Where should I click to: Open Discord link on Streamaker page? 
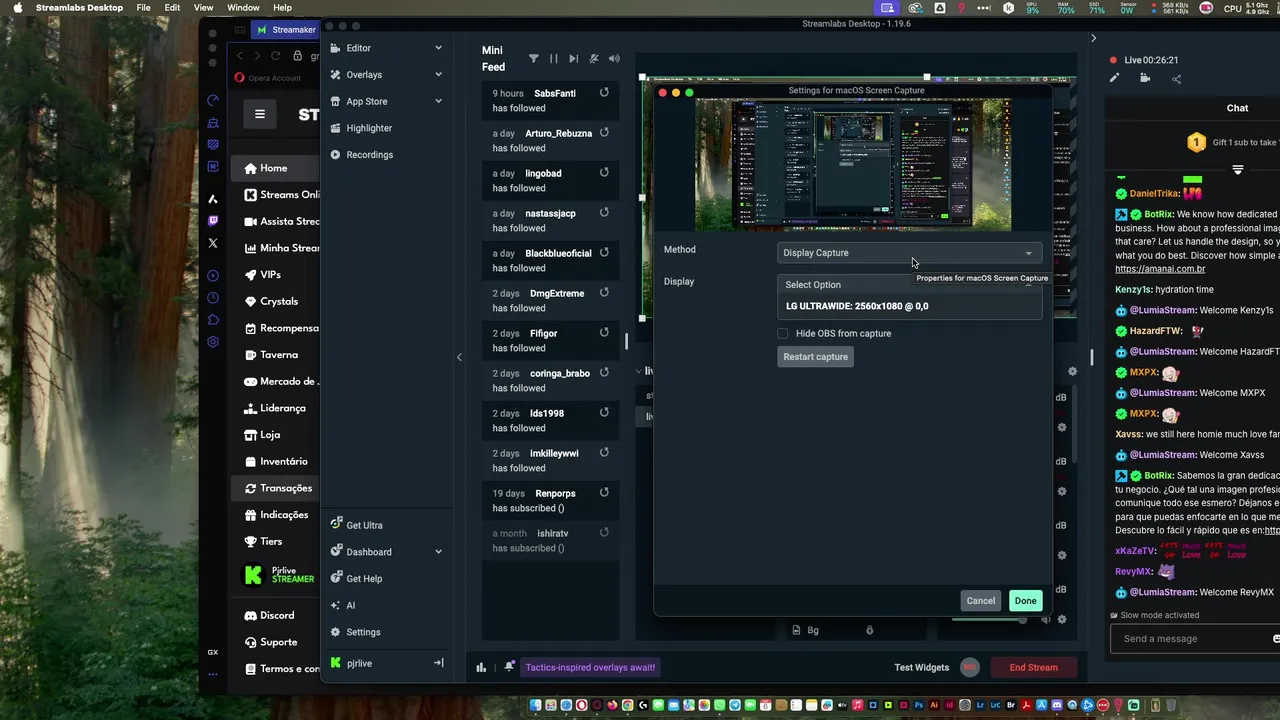pos(270,615)
